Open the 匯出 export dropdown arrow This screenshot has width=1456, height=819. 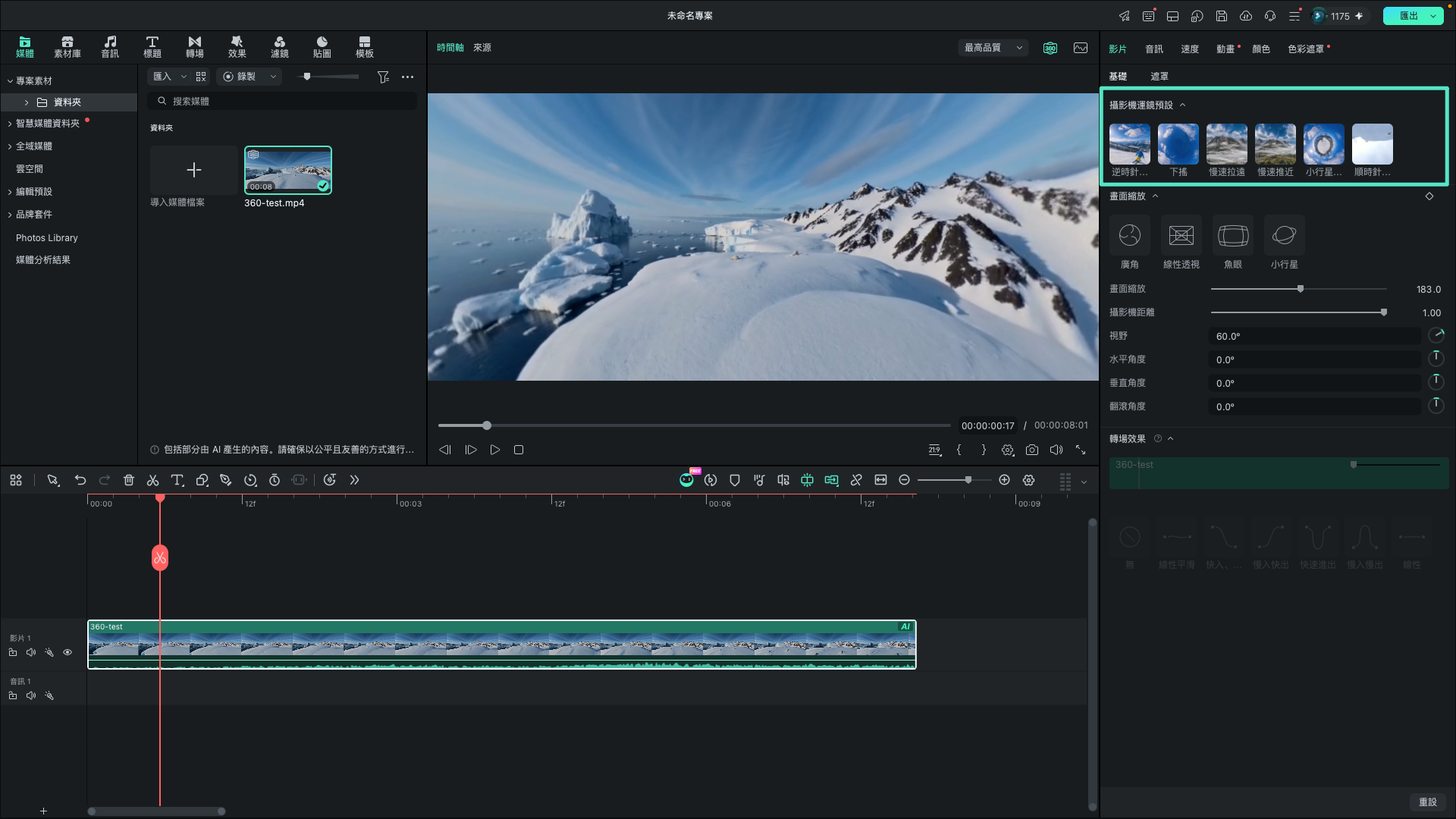pyautogui.click(x=1433, y=16)
